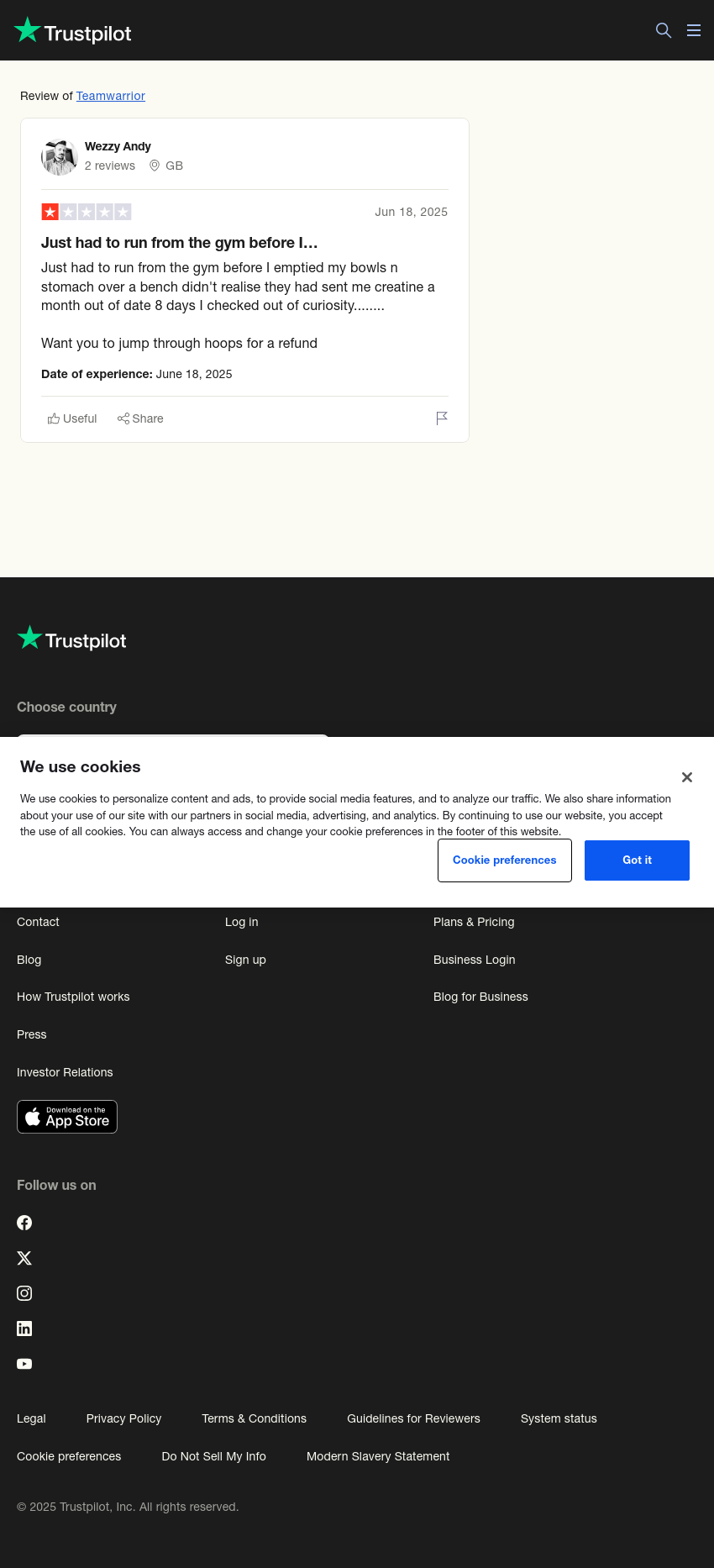
Task: Open the Teamwarrior company link
Action: 111,96
